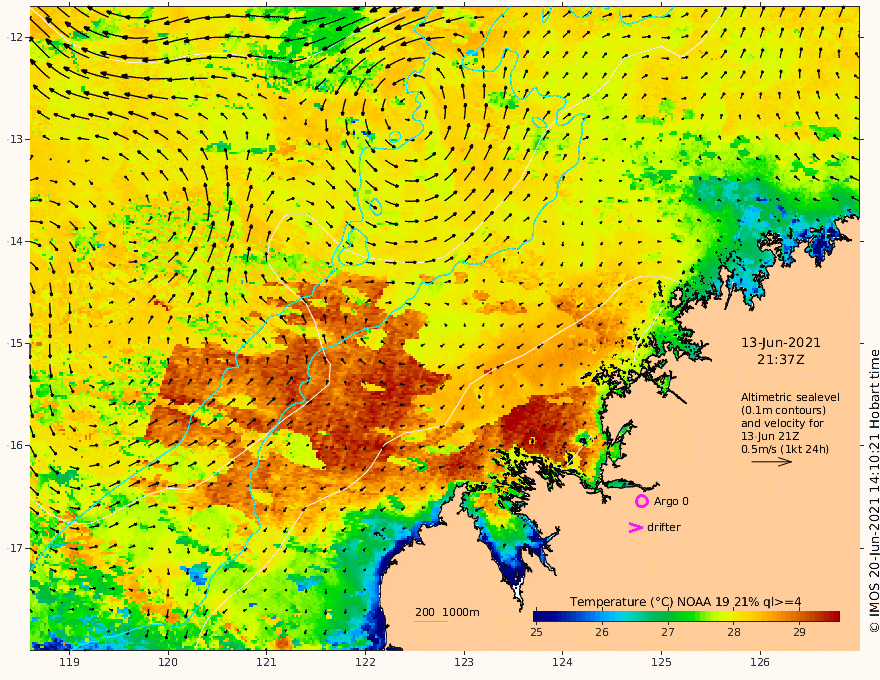Click the magenta Argo 0 circle marker

(641, 501)
